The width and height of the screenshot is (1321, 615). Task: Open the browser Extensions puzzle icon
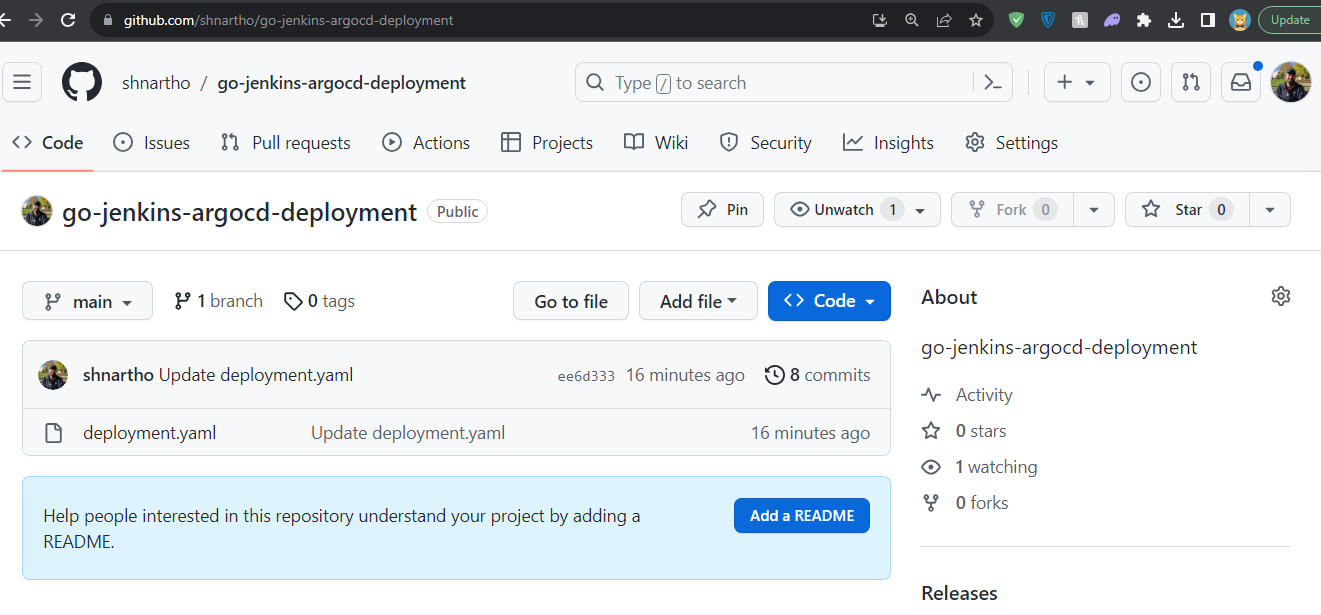[1144, 20]
